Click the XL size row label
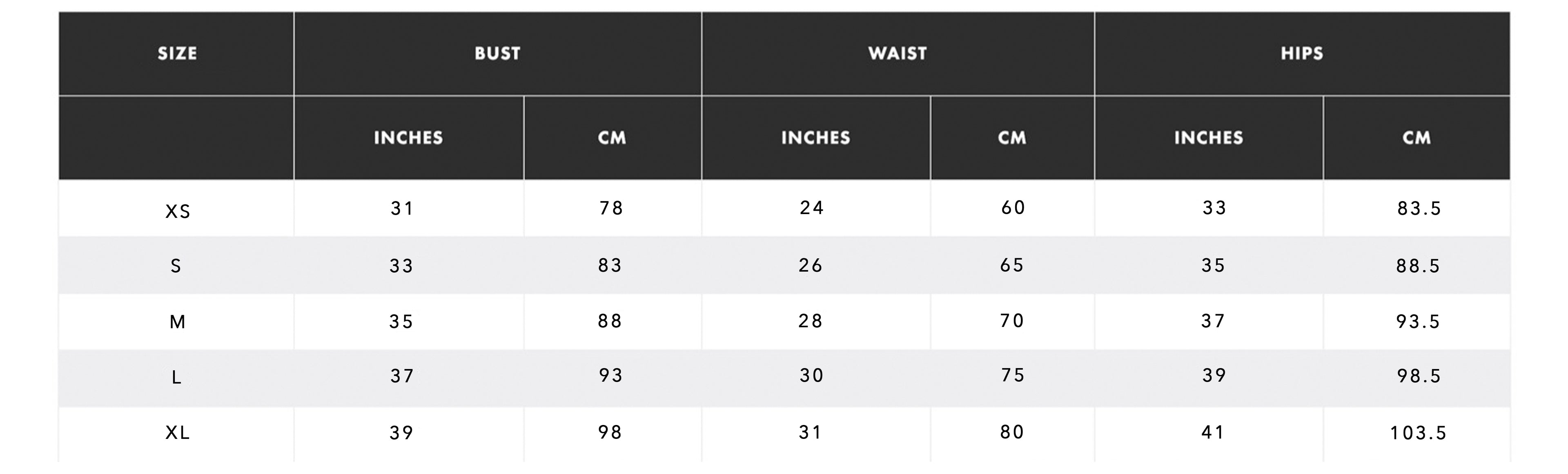Image resolution: width=1568 pixels, height=474 pixels. click(178, 433)
